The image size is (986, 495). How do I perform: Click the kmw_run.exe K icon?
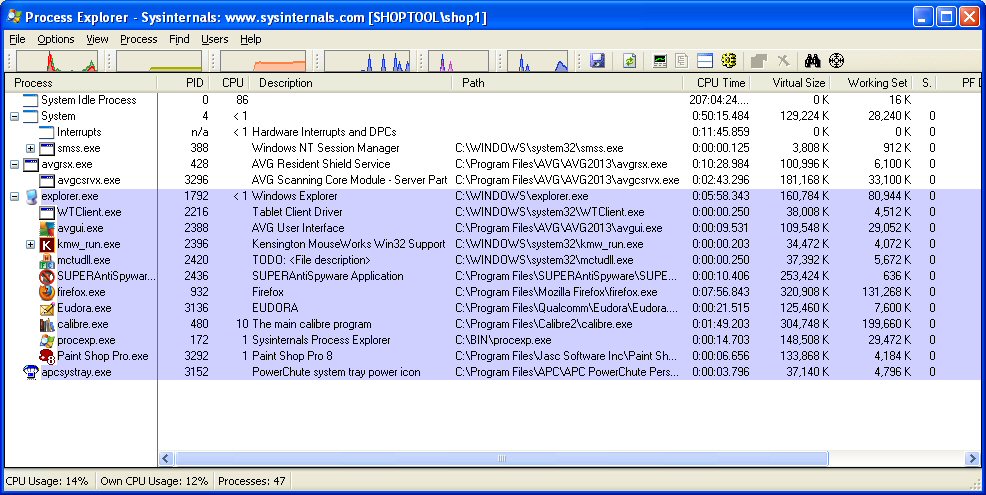click(47, 244)
